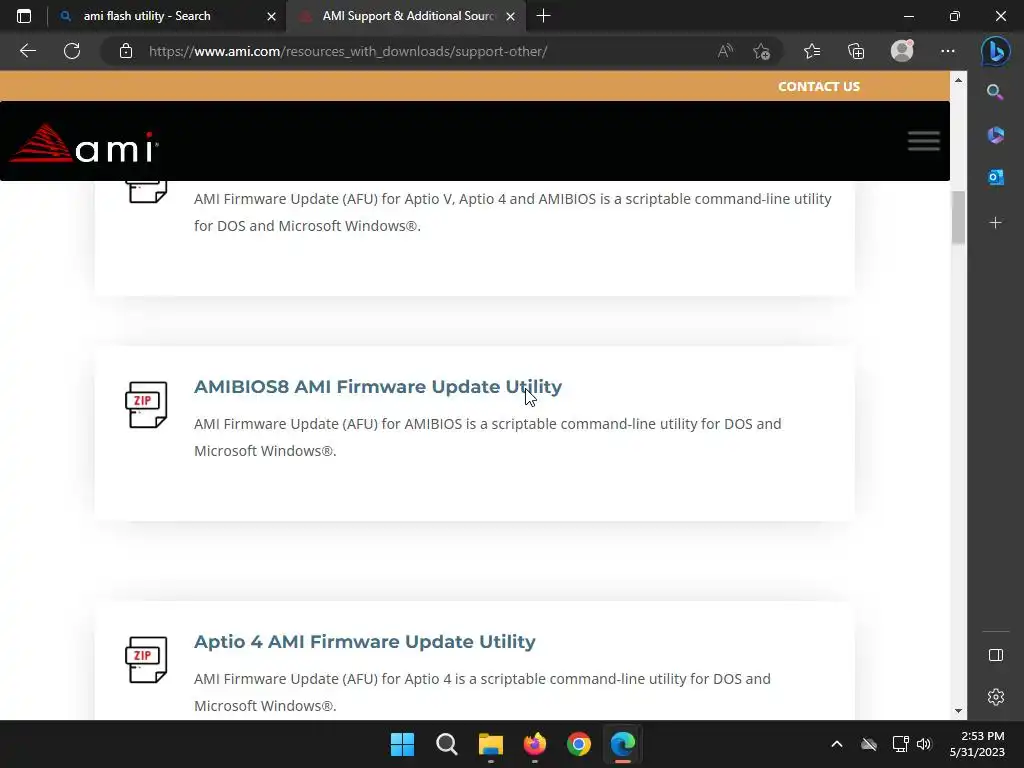This screenshot has width=1024, height=768.
Task: Click scrollbar up arrow
Action: coord(958,80)
